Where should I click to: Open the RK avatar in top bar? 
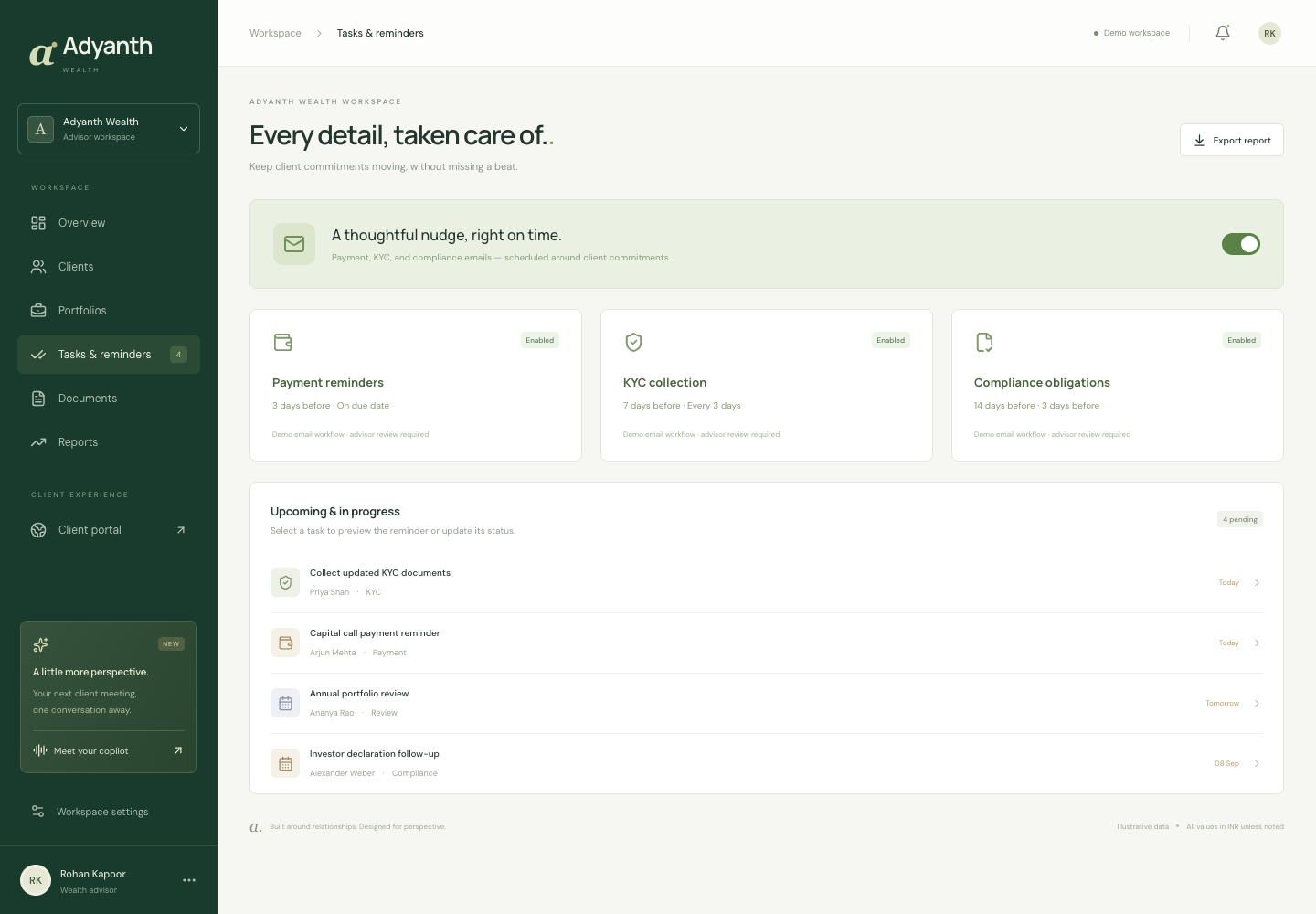click(x=1269, y=33)
